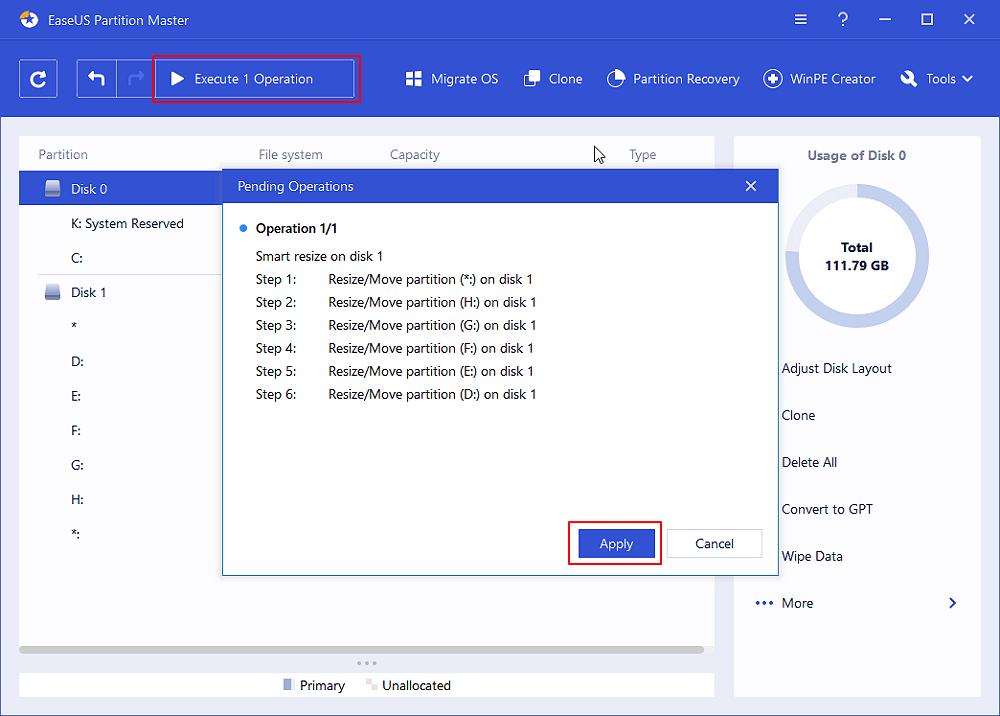Click the horizontal scrollbar under partition list

pyautogui.click(x=362, y=650)
